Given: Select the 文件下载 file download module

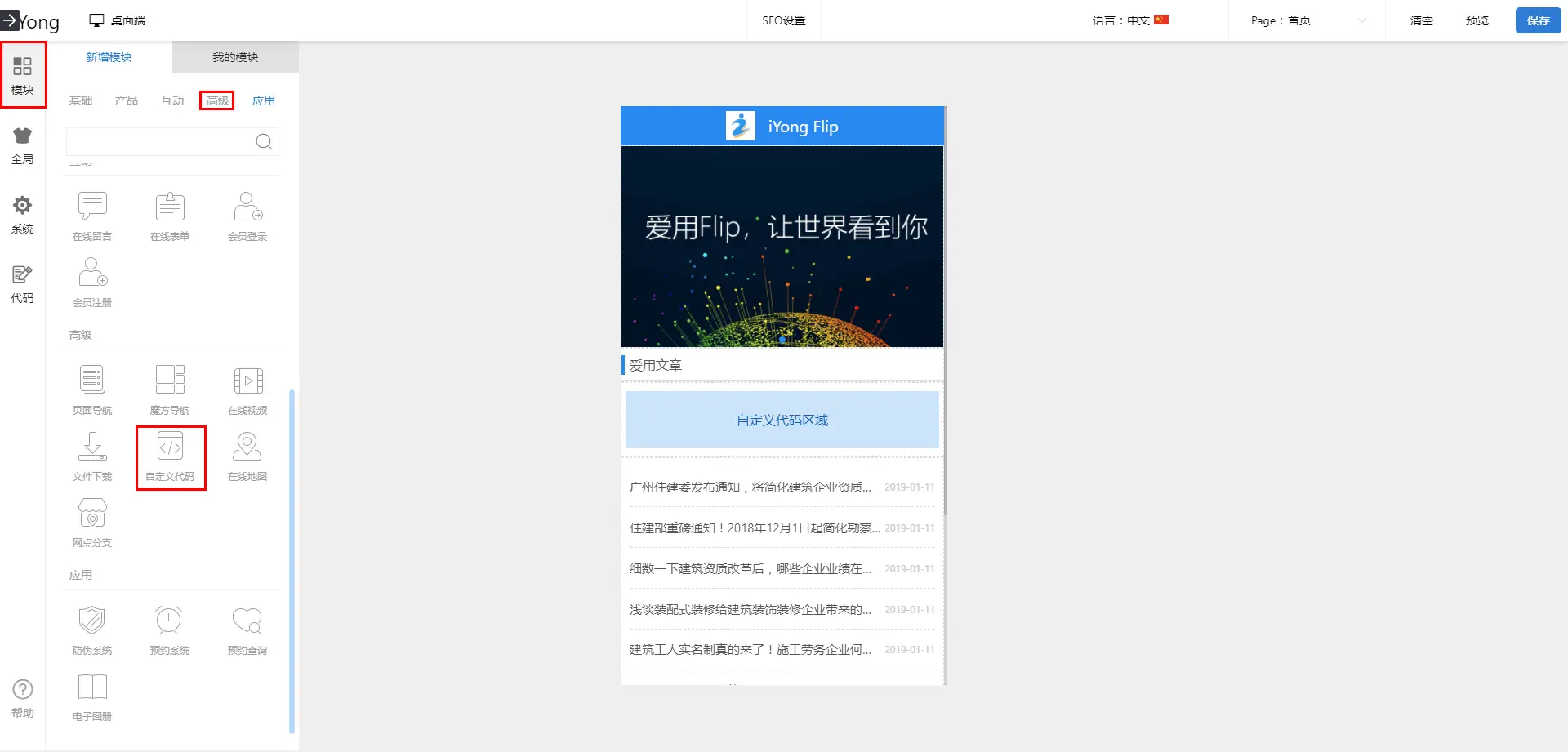Looking at the screenshot, I should (92, 456).
